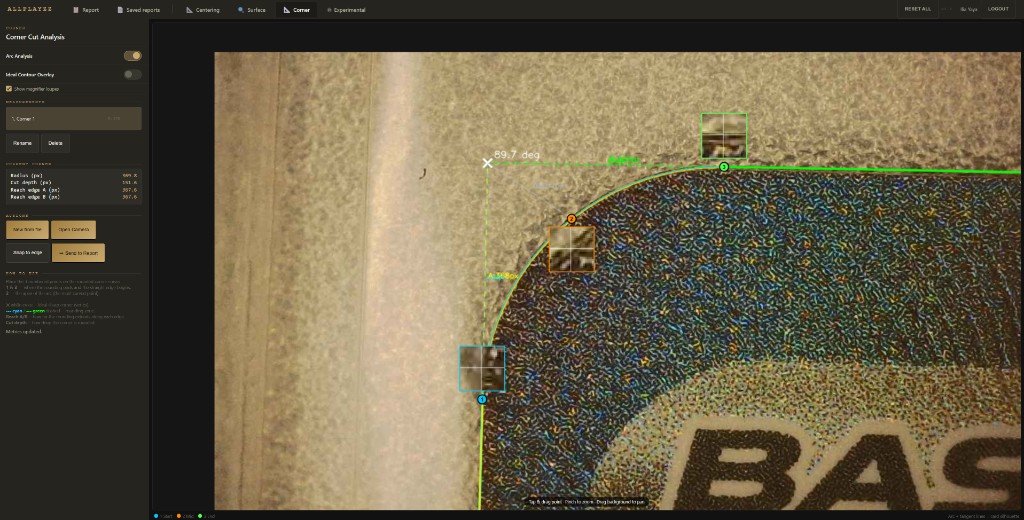The image size is (1024, 520).
Task: Click the New from file button
Action: tap(26, 229)
